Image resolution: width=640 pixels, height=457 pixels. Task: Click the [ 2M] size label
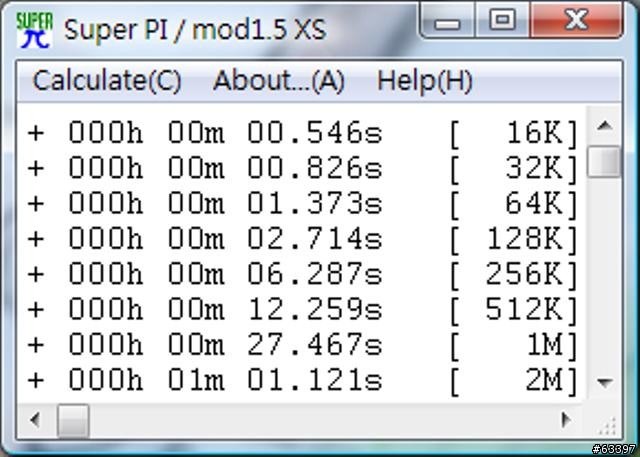[x=514, y=382]
